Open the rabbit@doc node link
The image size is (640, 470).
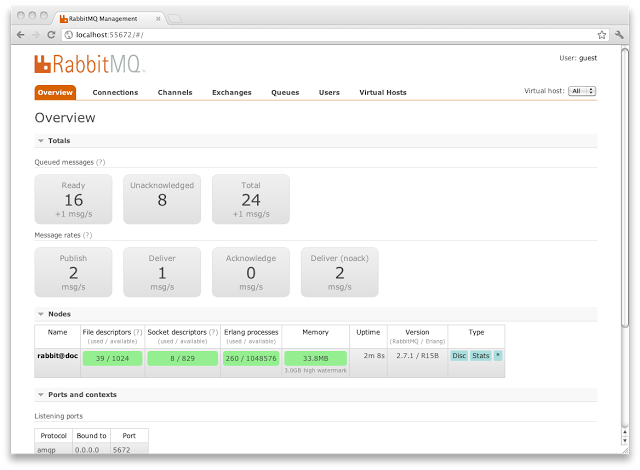point(58,356)
